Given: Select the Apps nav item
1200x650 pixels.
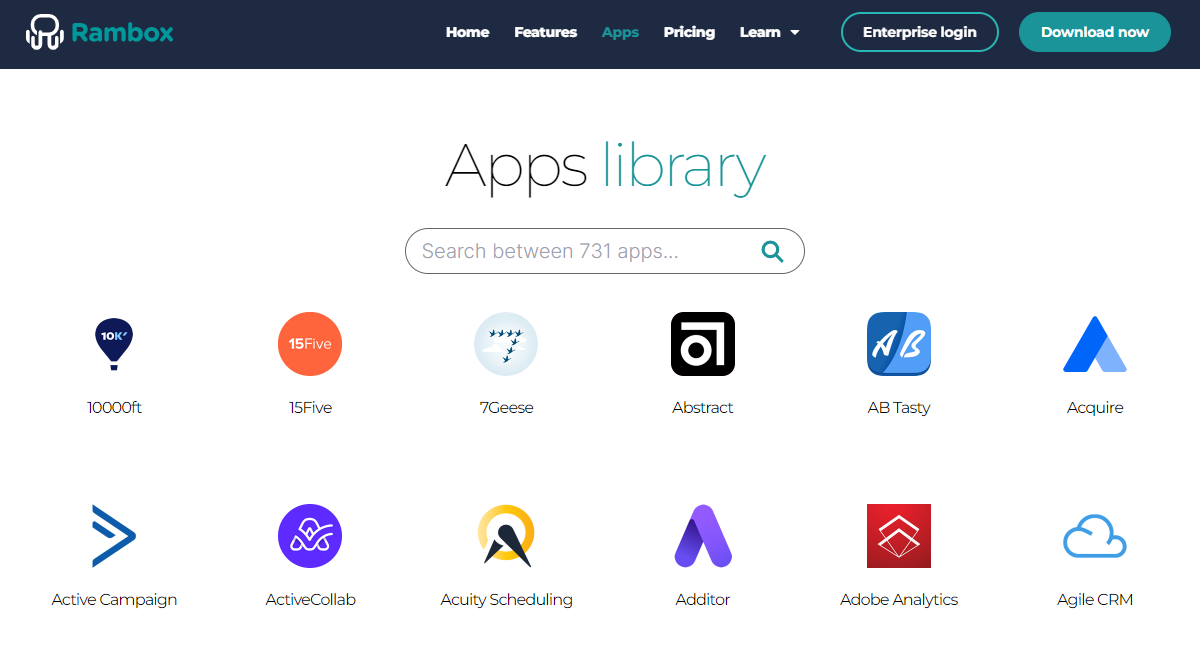Looking at the screenshot, I should point(620,32).
